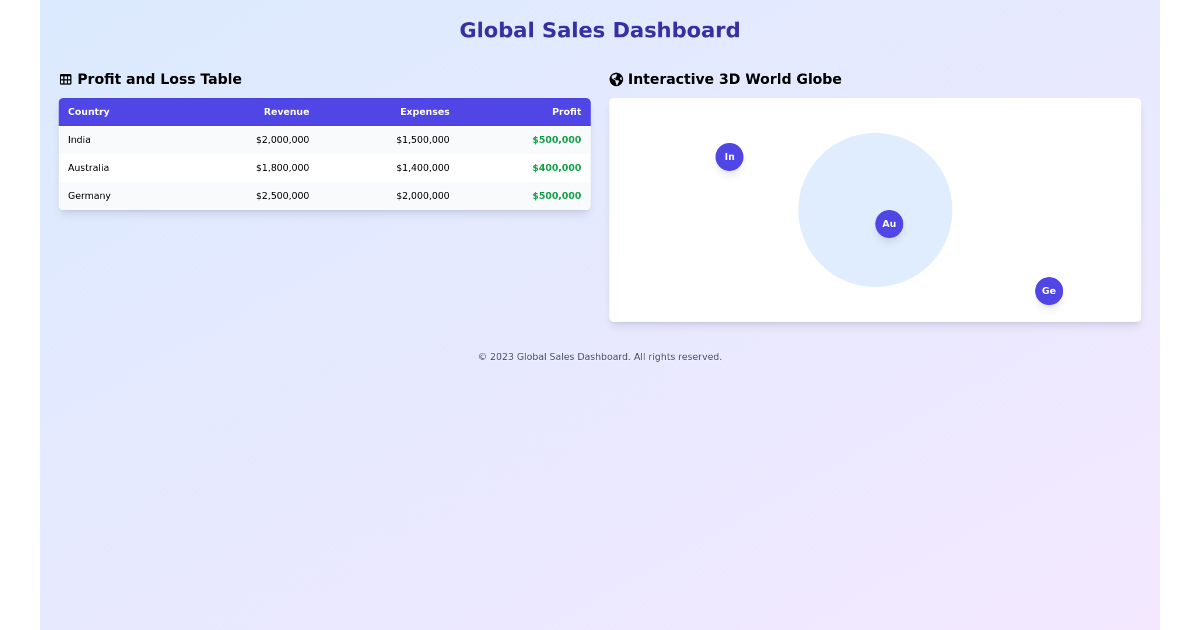Click the table grid icon beside "Profit and Loss Table"

(66, 79)
